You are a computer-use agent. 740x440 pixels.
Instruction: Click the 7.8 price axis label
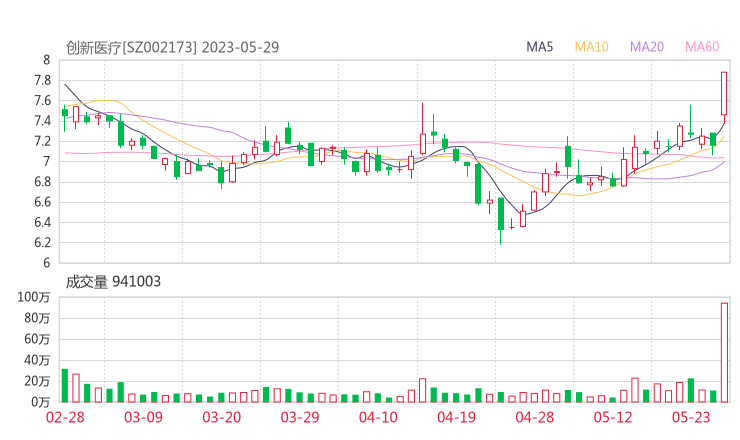(42, 80)
